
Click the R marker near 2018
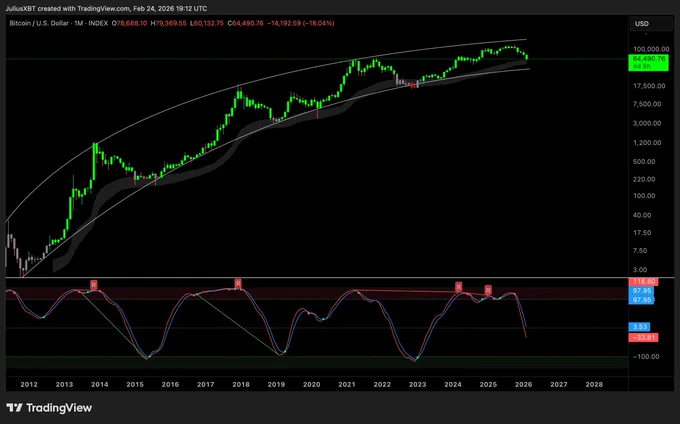point(238,284)
